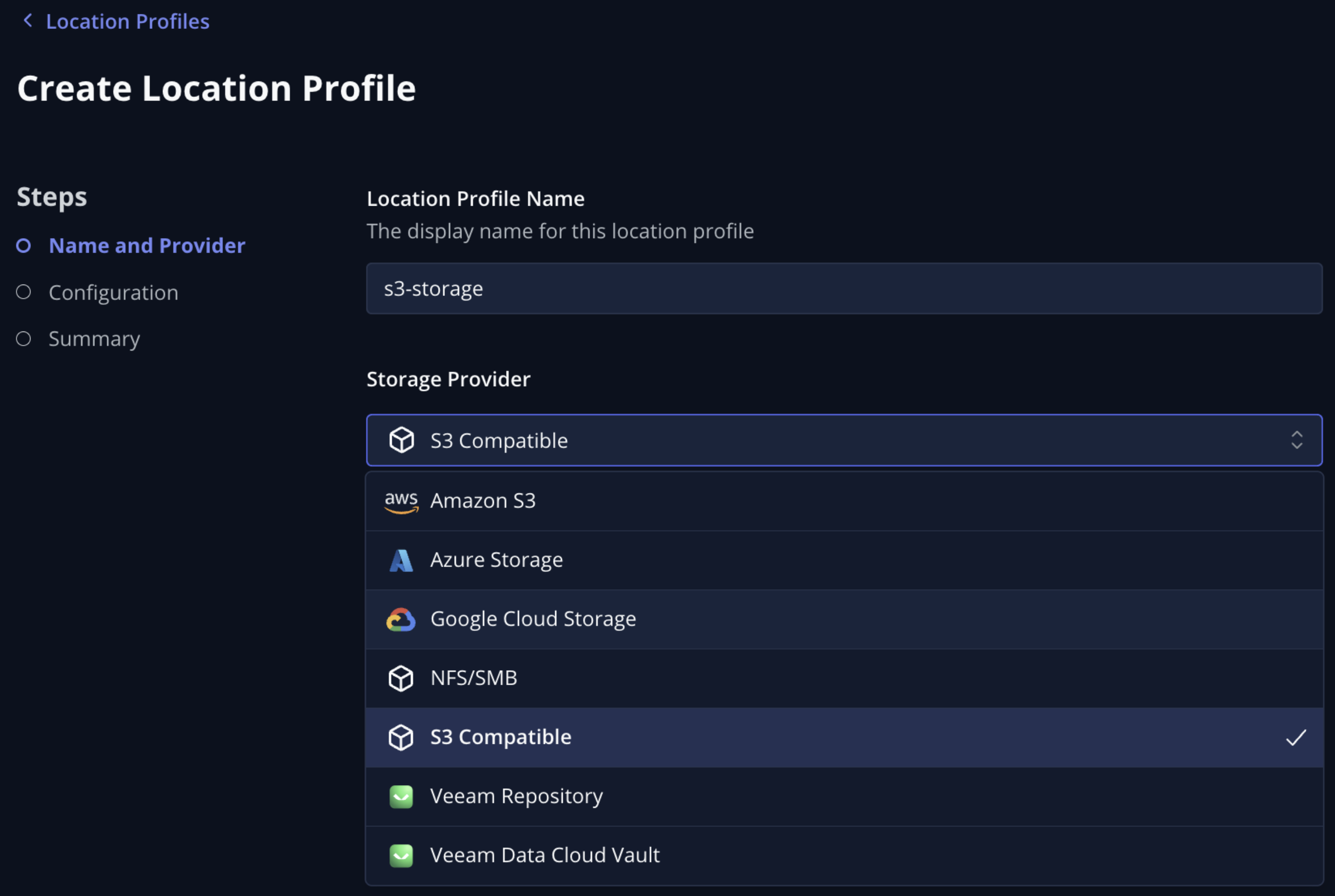This screenshot has width=1335, height=896.
Task: Click the NFS/SMB cube icon
Action: 401,678
